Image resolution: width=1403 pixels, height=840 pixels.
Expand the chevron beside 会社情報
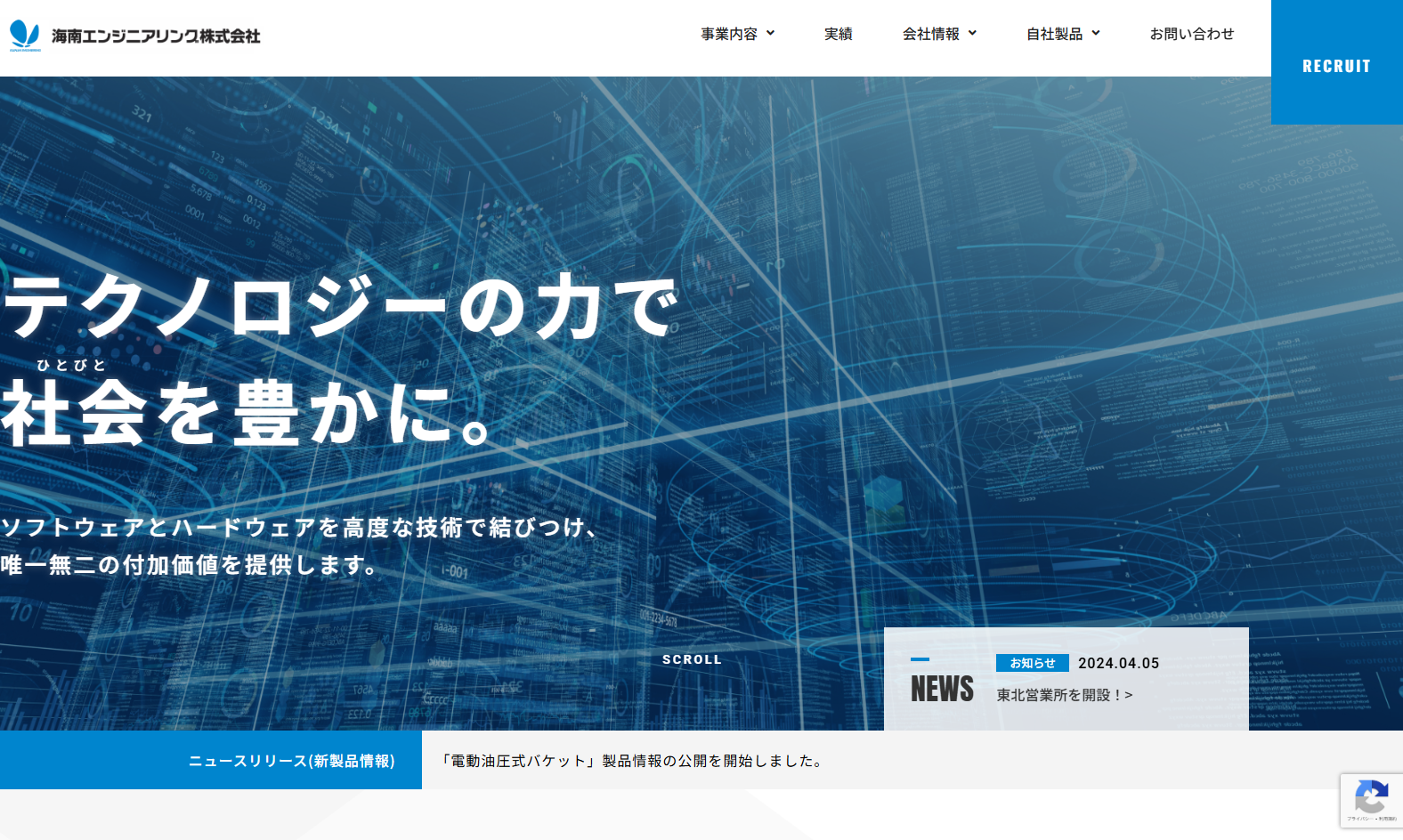pyautogui.click(x=973, y=34)
